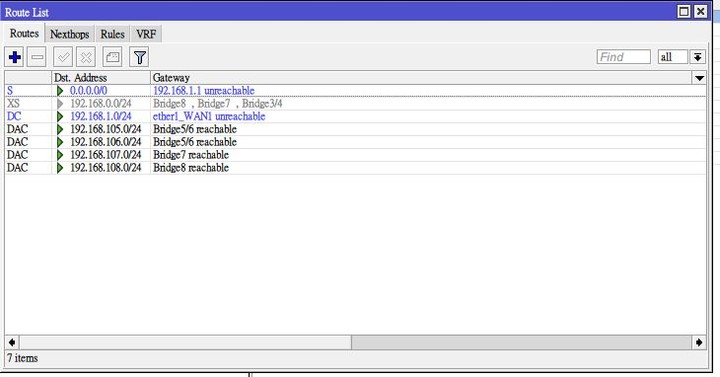Click the 'S' flag of static route

click(10, 91)
